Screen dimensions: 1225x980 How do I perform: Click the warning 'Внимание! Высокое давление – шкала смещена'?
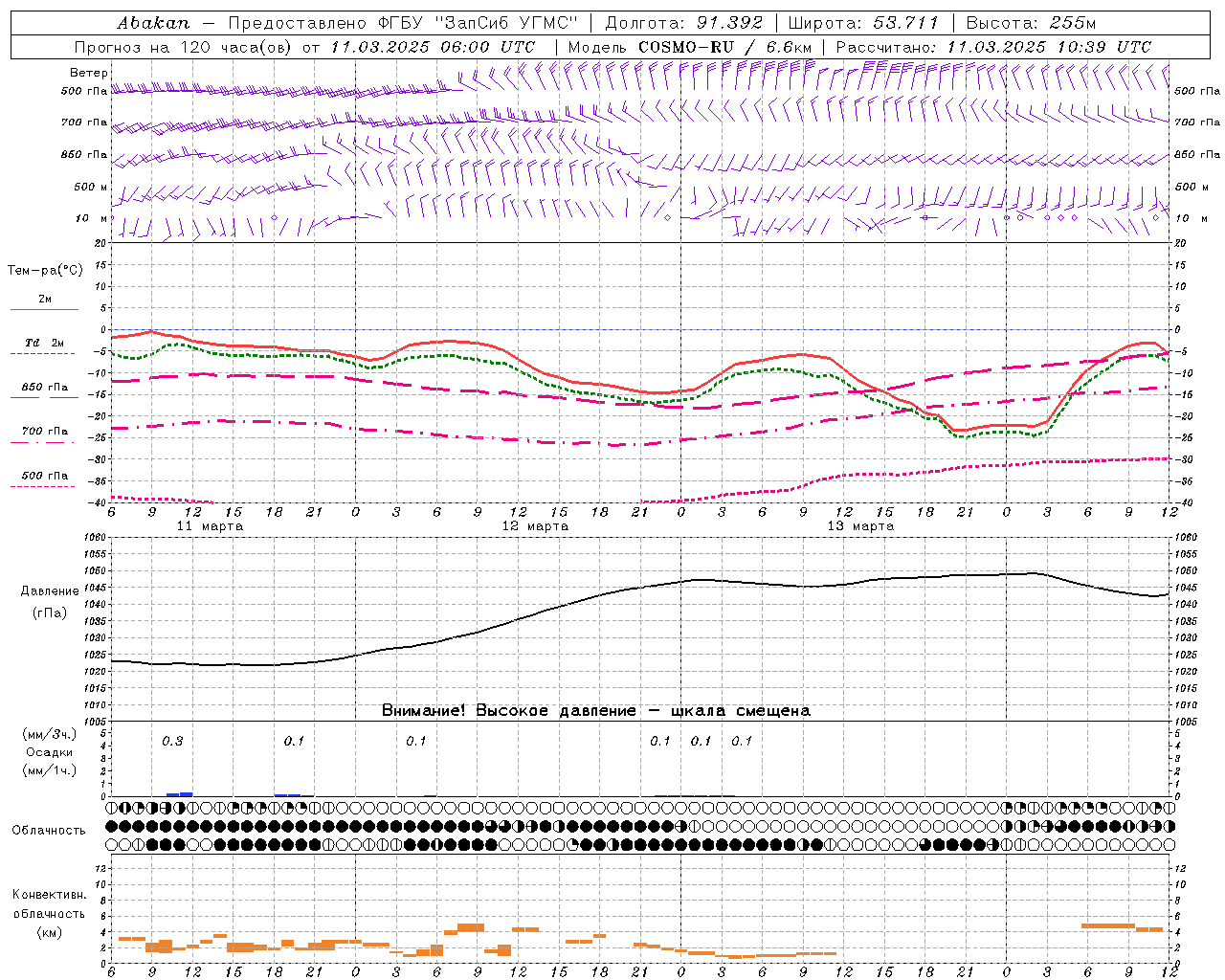tap(596, 710)
